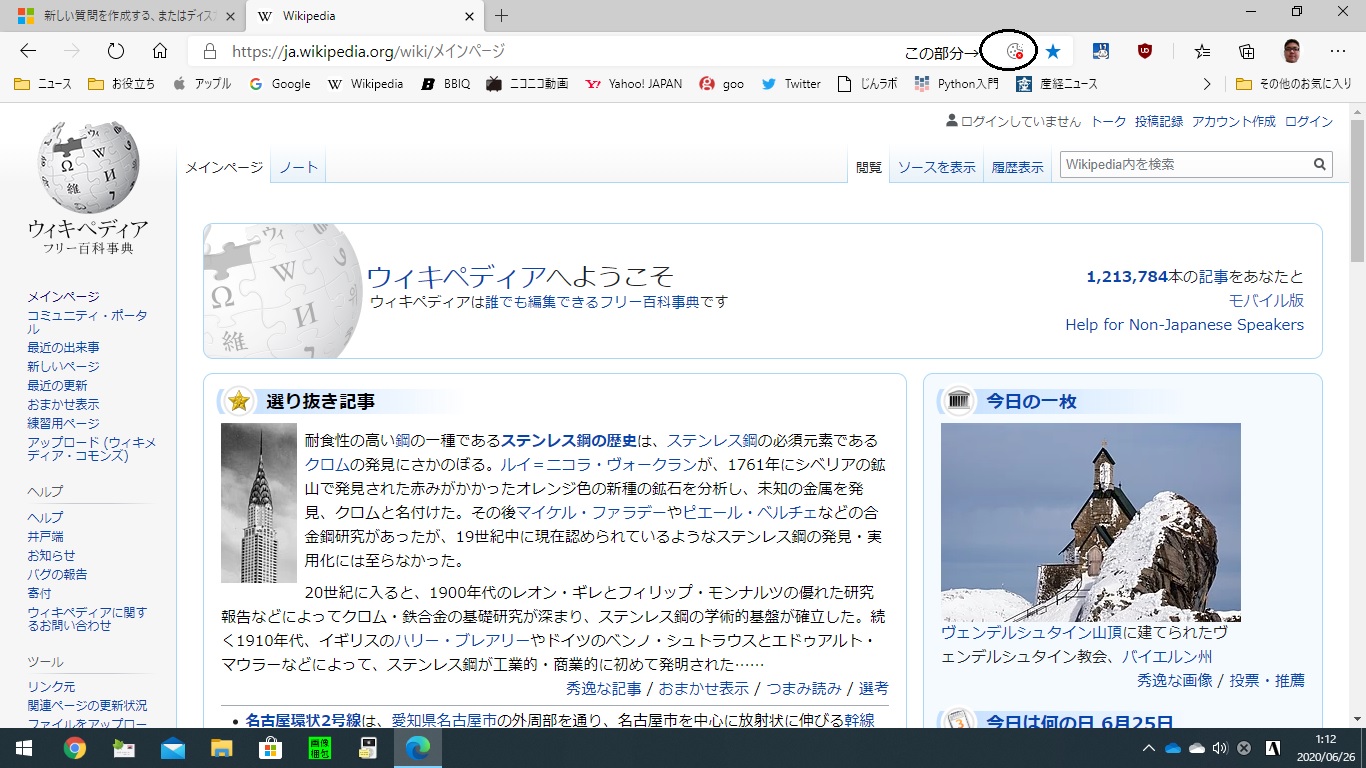The width and height of the screenshot is (1366, 768).
Task: Open Edge Settings and more menu
Action: (1338, 51)
